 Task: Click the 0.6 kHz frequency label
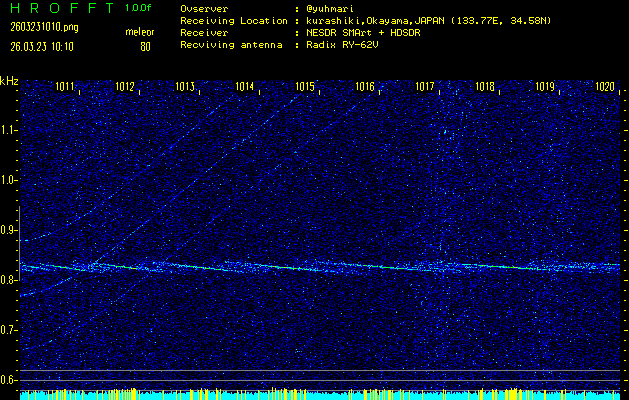pos(9,379)
